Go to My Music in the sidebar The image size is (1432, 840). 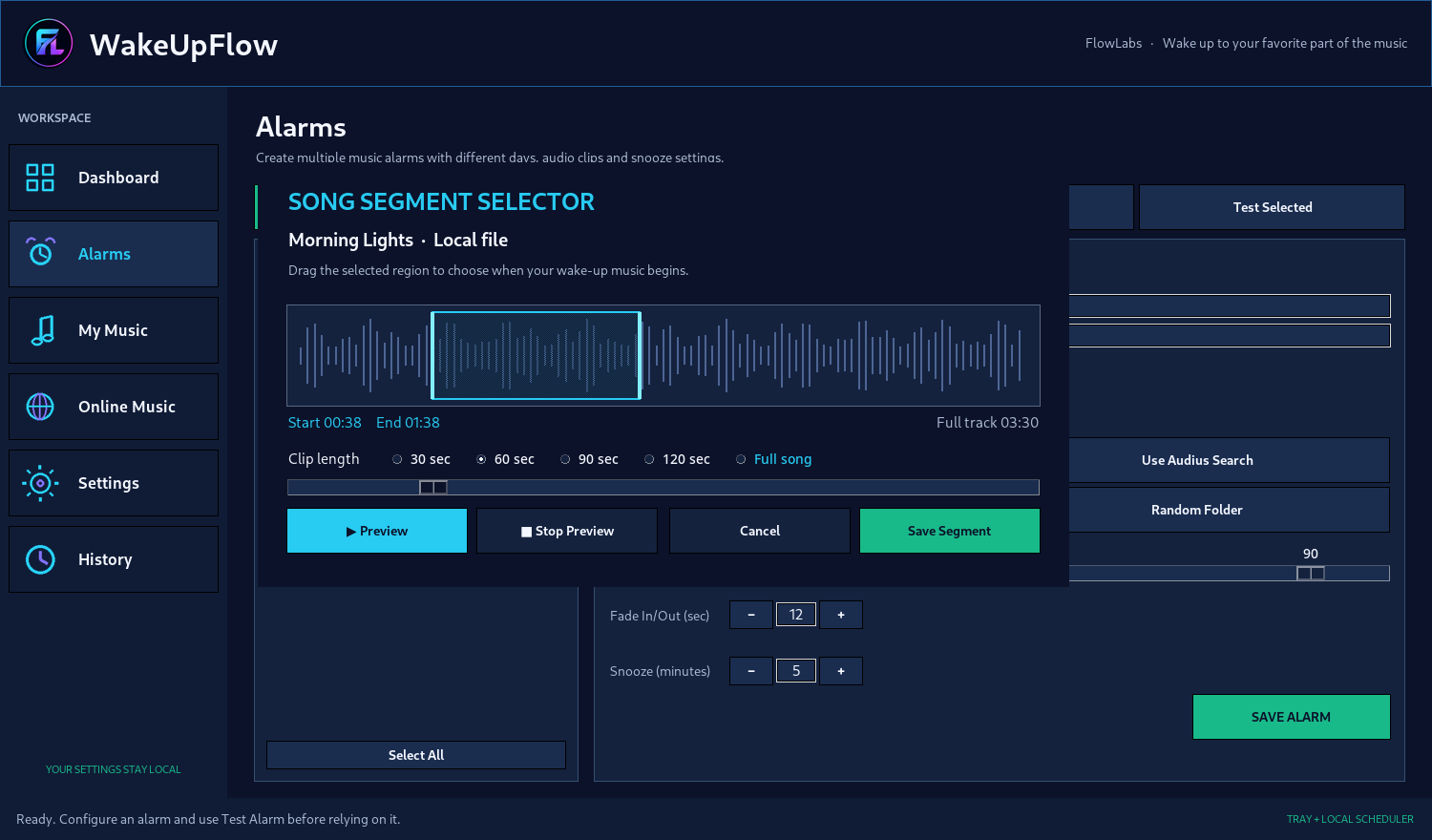point(114,330)
